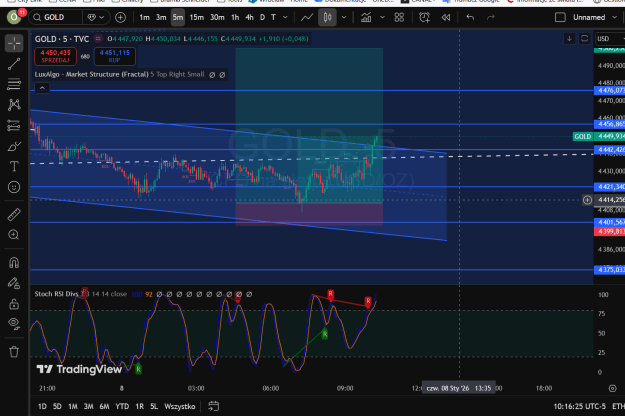
Task: Open chart settings gear on time axis
Action: [x=613, y=388]
